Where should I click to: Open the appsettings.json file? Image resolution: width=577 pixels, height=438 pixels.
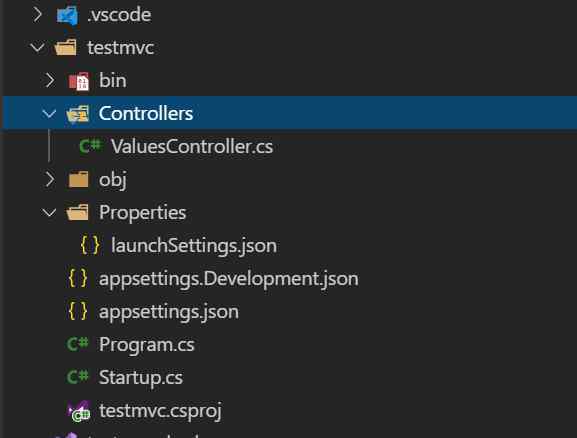click(169, 312)
